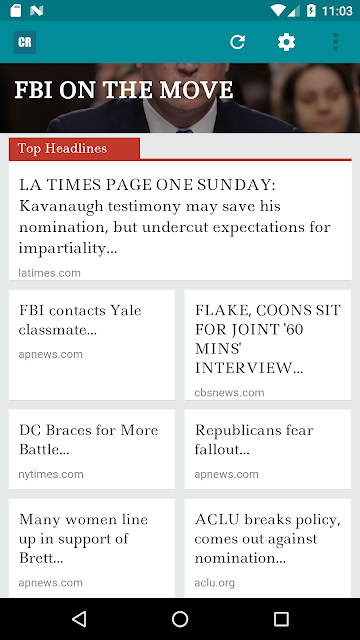Viewport: 360px width, 640px height.
Task: Refresh the headlines feed
Action: pos(238,42)
